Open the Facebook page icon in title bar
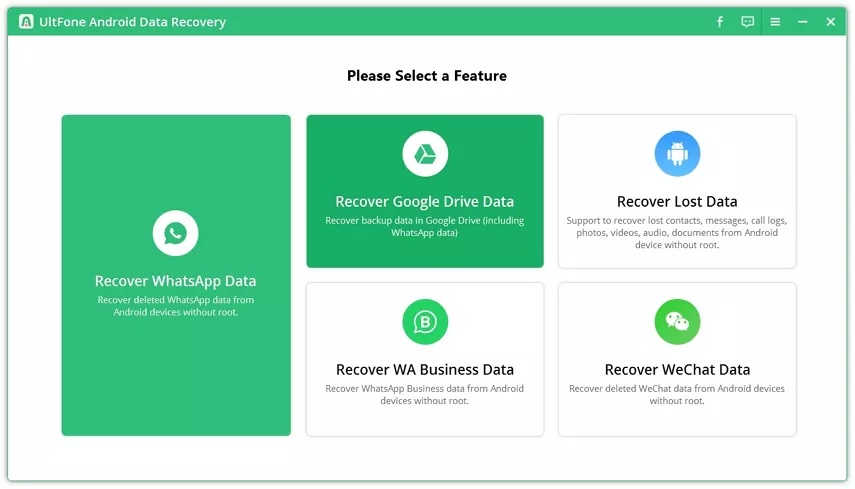The height and width of the screenshot is (489, 855). 720,22
